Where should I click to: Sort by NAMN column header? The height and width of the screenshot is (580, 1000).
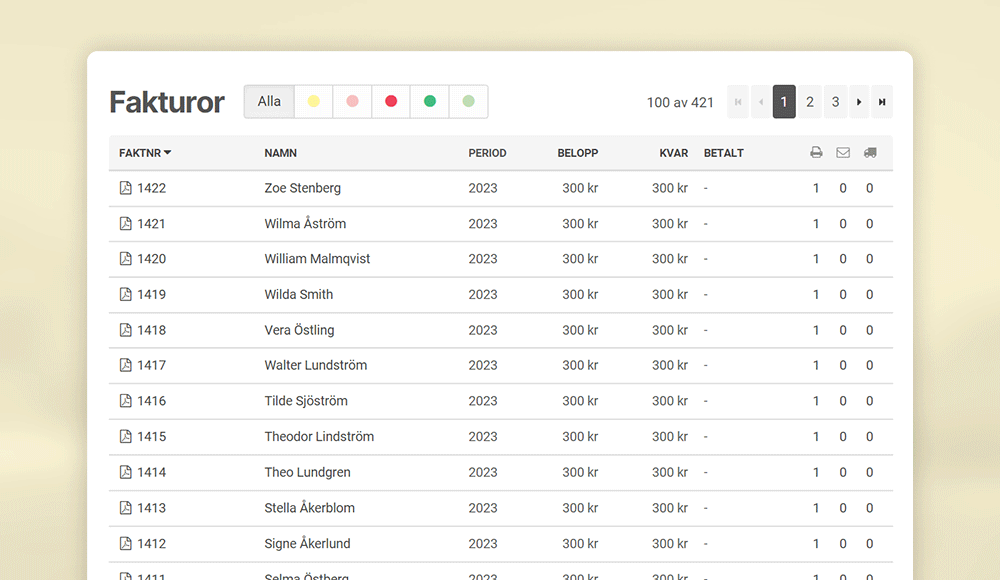coord(281,153)
